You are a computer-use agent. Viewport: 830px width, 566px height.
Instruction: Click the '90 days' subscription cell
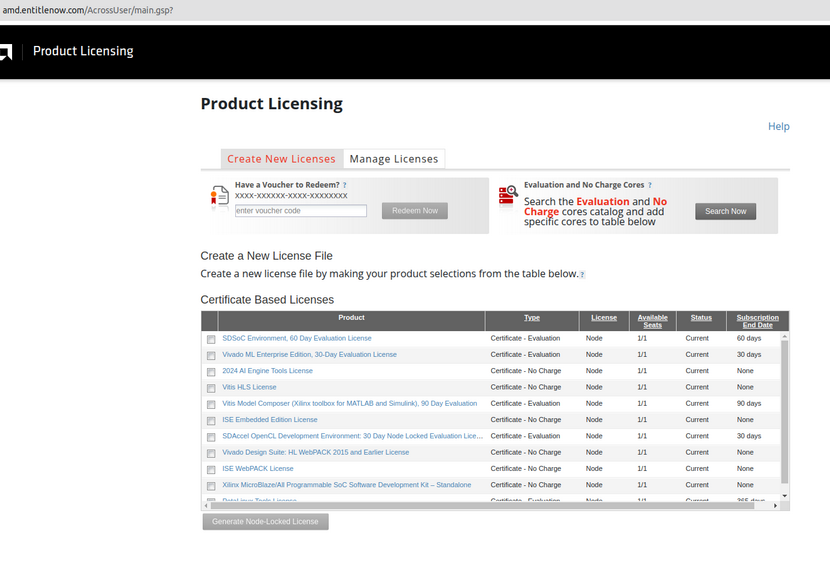coord(749,403)
